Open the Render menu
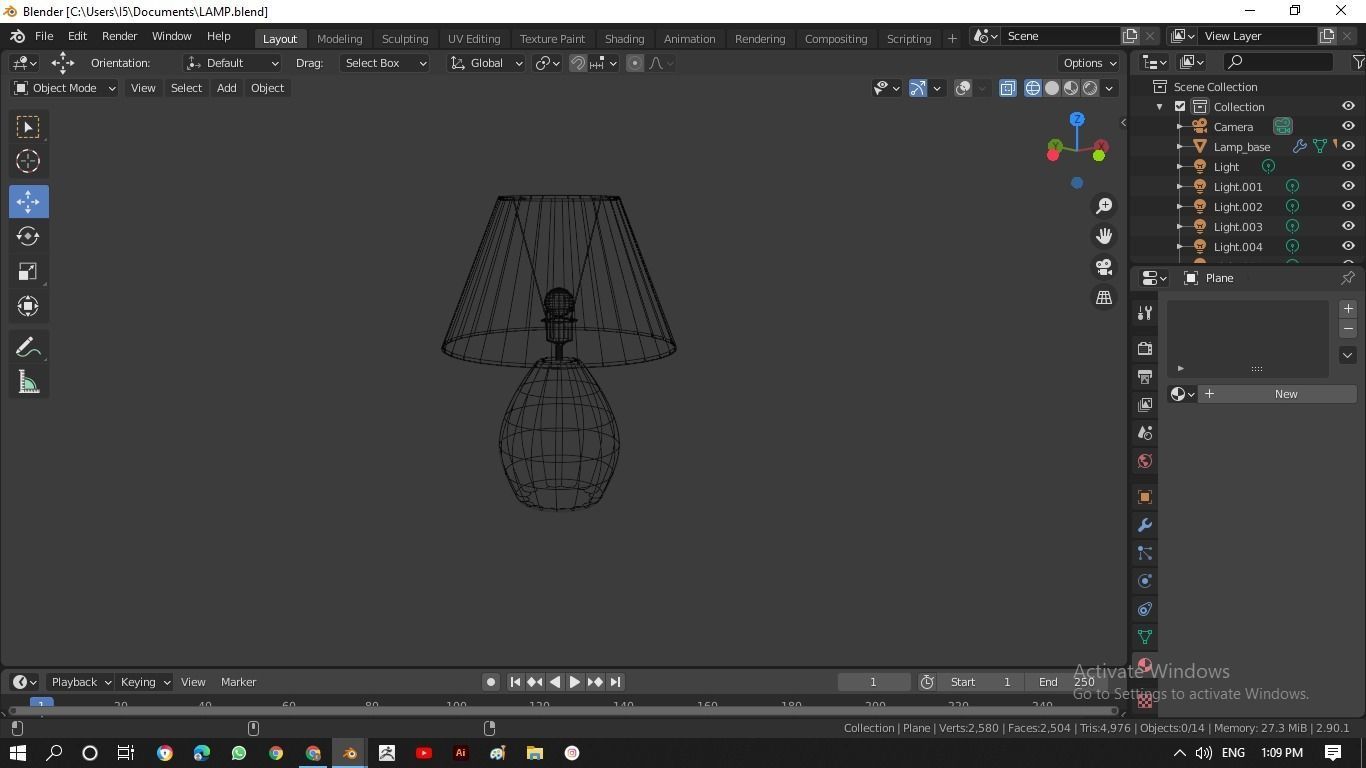This screenshot has height=768, width=1366. click(x=119, y=36)
